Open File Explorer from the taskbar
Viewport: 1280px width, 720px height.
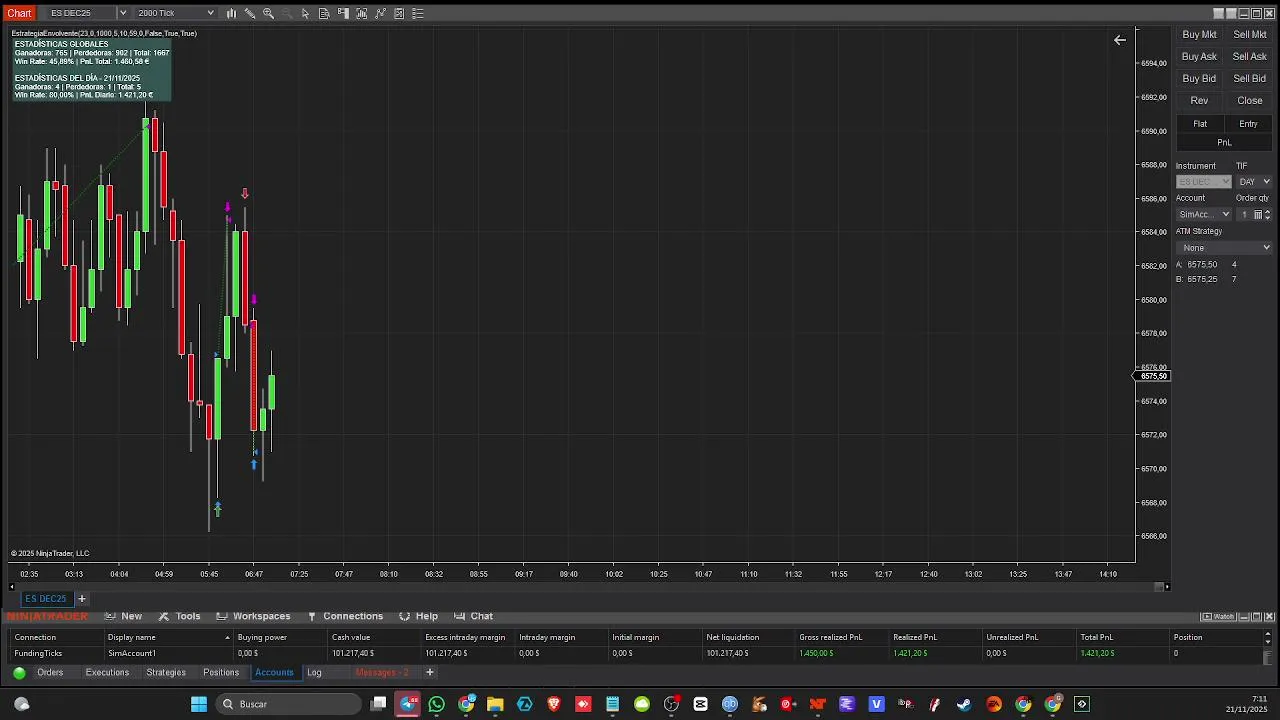[495, 704]
